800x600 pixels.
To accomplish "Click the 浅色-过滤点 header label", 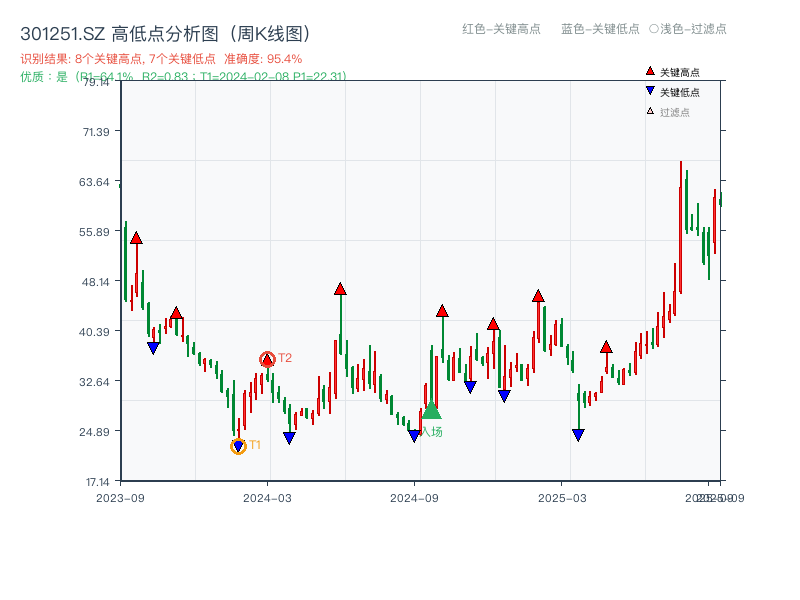I will coord(688,29).
